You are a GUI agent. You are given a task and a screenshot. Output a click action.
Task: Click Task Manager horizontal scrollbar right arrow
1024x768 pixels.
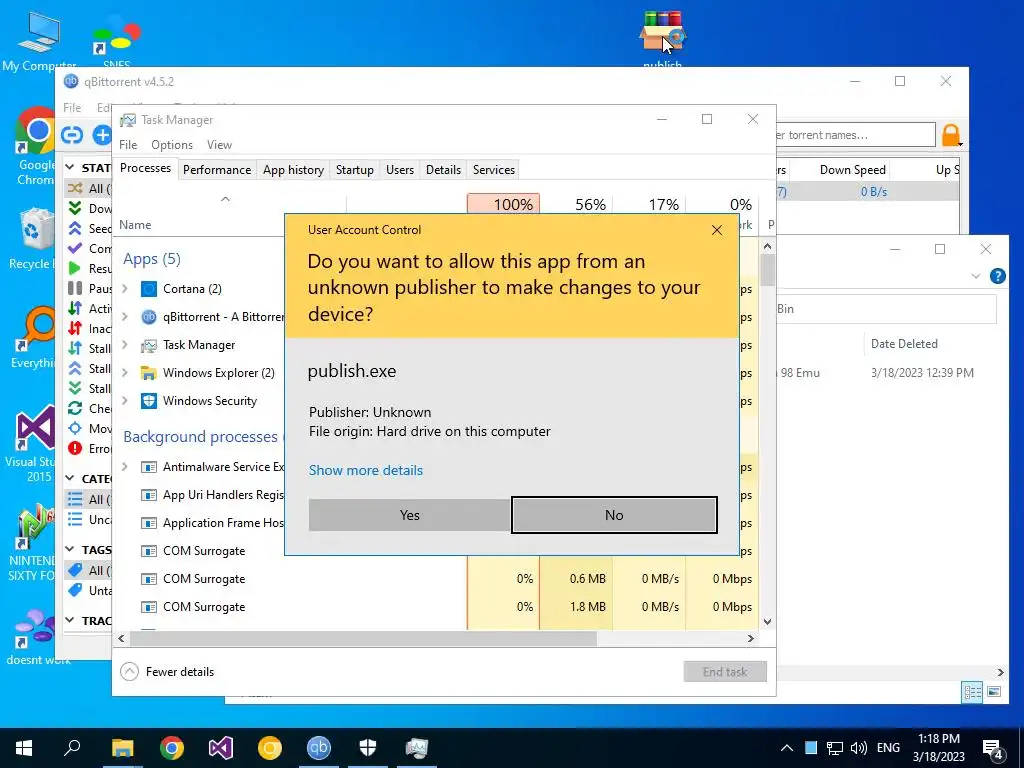click(x=750, y=638)
